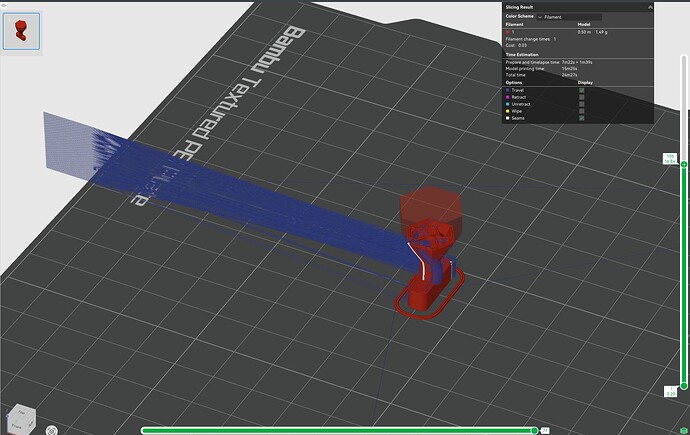Click the round target icon beside the view cube
690x435 pixels.
point(51,430)
